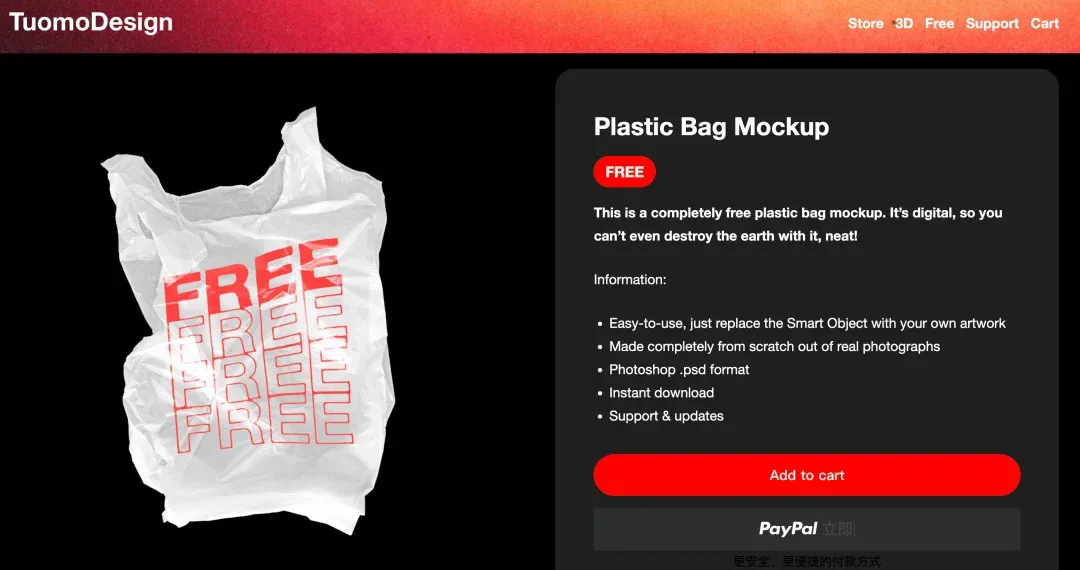
Task: Click the red FREE price badge
Action: point(624,172)
